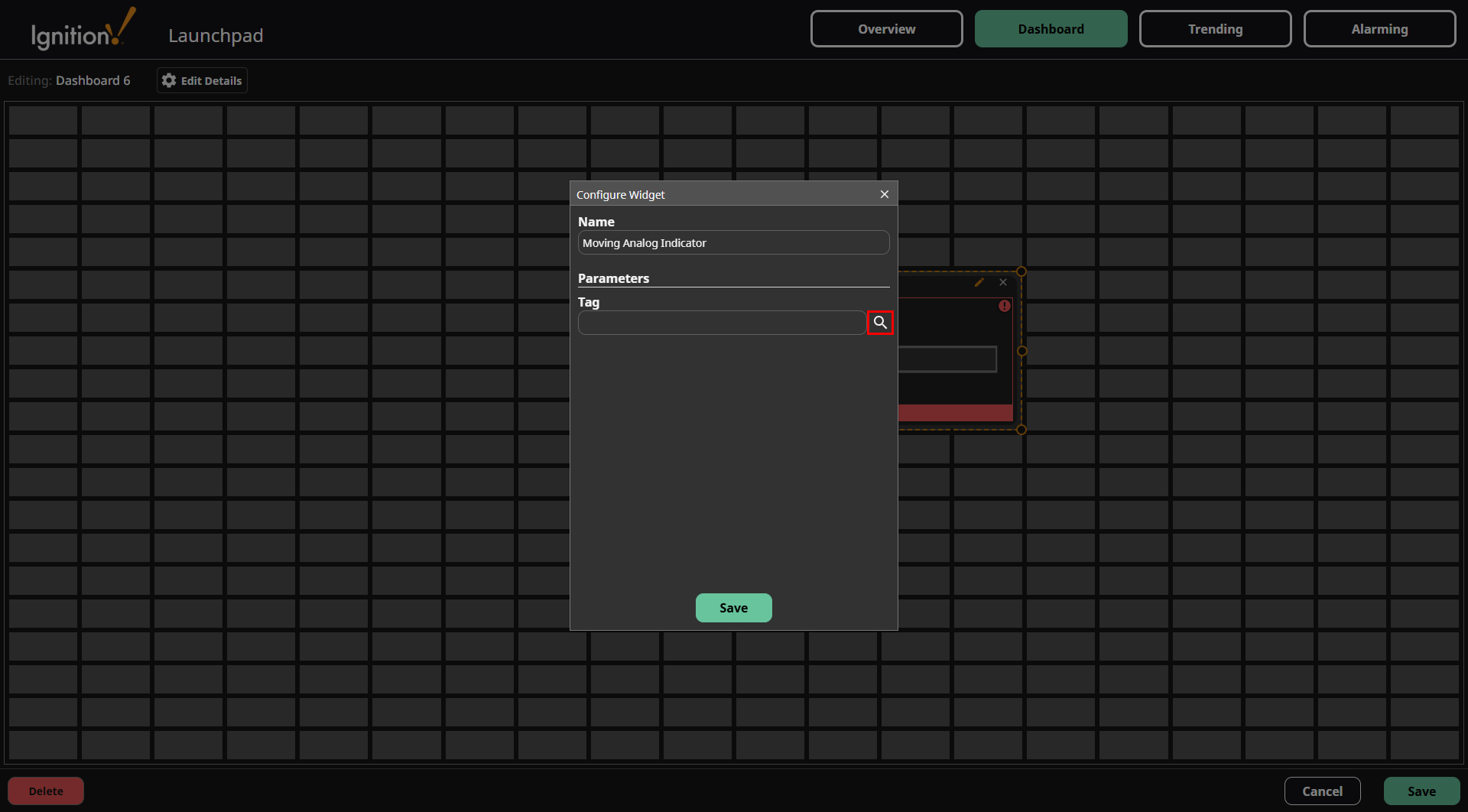Cancel dashboard editing

point(1322,791)
